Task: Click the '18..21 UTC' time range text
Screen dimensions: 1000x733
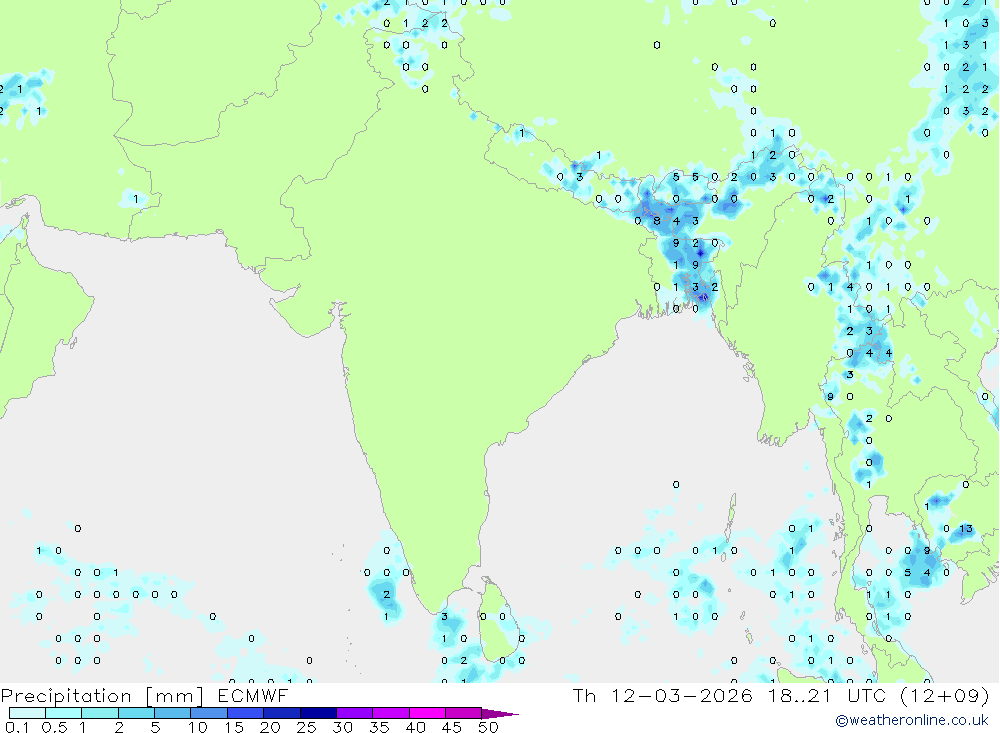Action: [x=827, y=695]
